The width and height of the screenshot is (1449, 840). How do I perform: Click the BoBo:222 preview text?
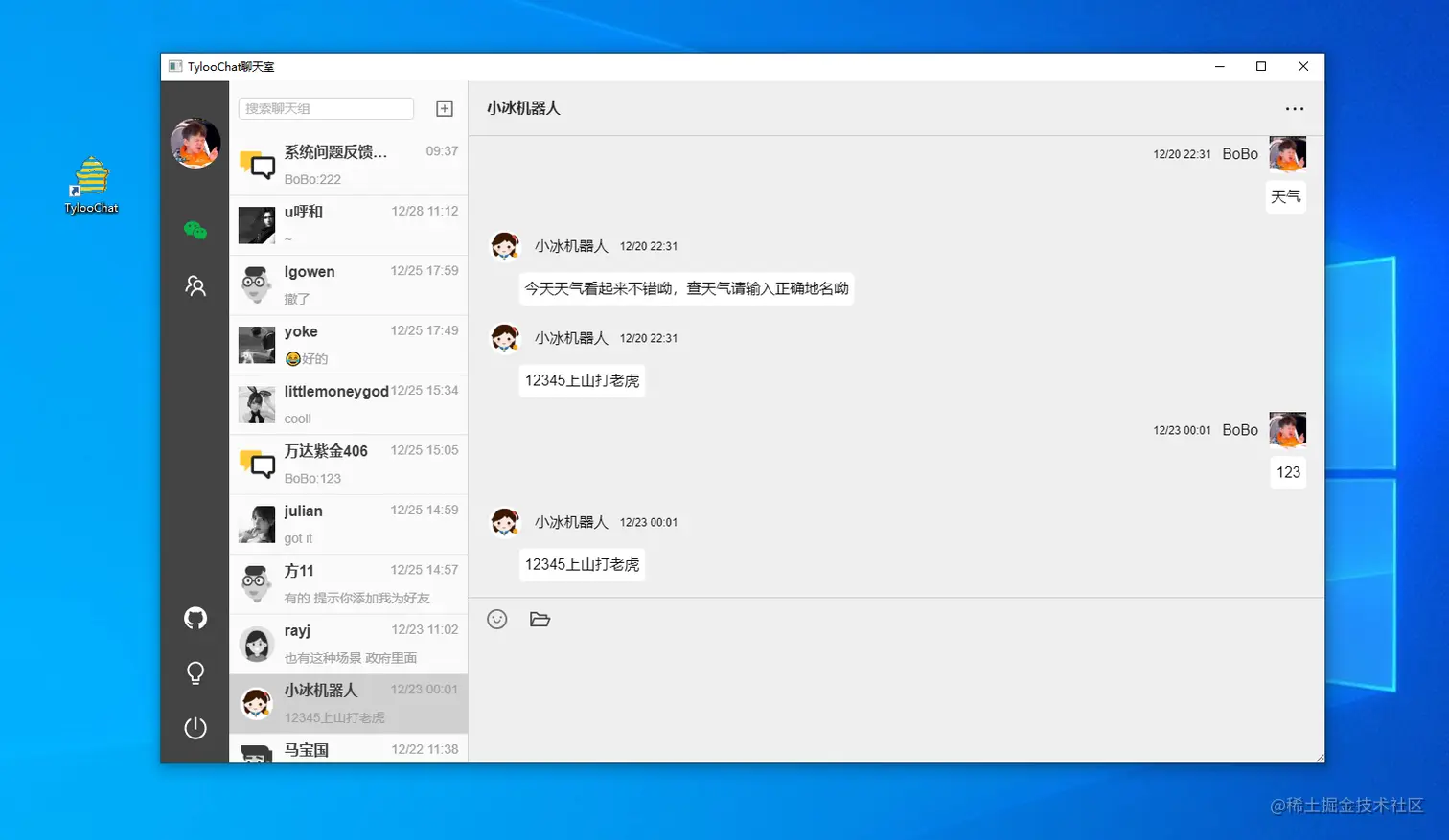312,179
